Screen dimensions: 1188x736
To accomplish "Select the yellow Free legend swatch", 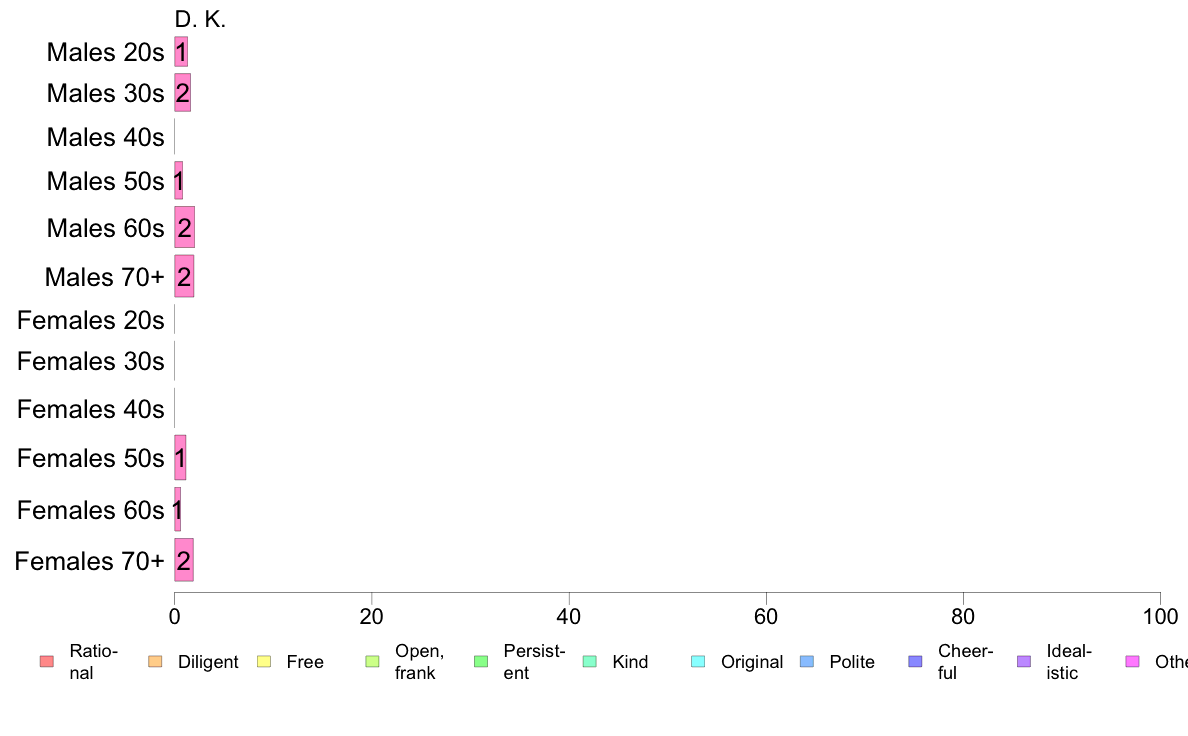I will click(264, 662).
